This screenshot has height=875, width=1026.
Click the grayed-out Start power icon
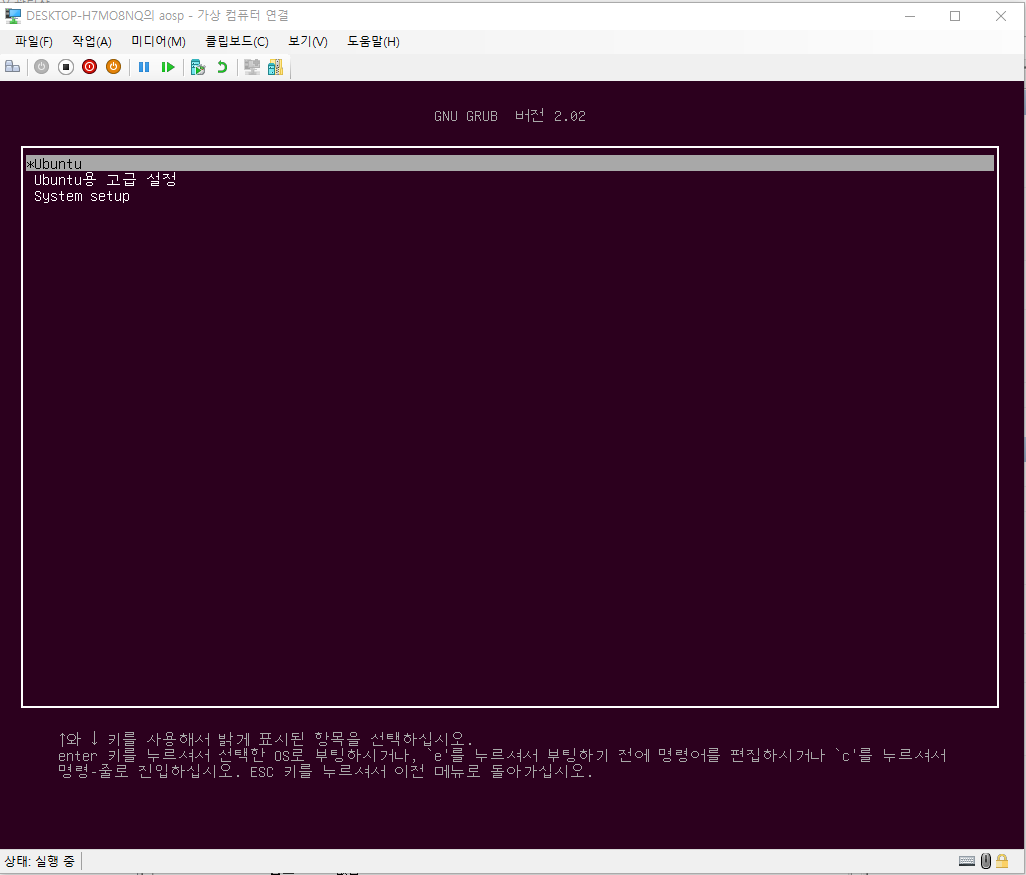pos(41,67)
